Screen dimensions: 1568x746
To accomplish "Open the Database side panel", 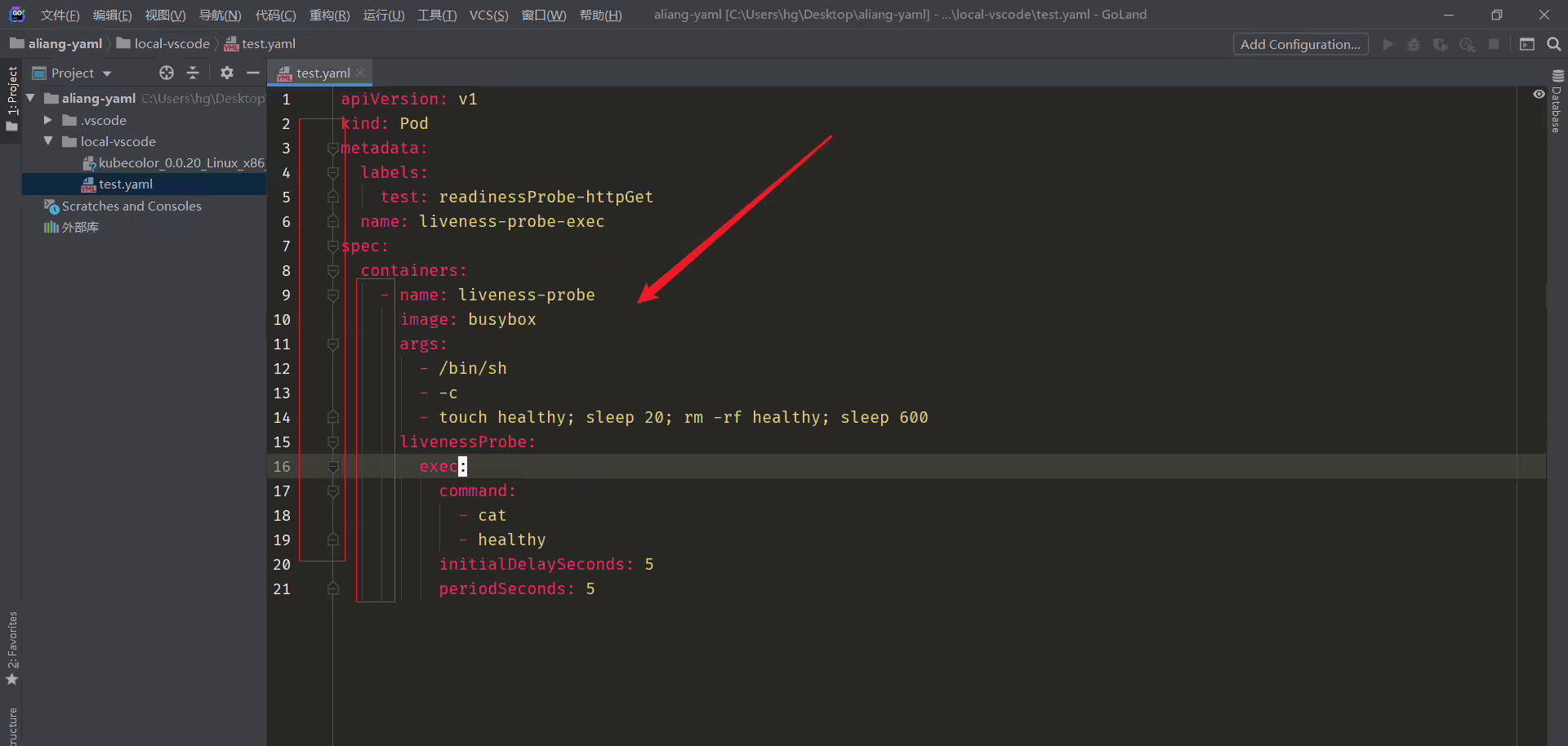I will pos(1557,101).
